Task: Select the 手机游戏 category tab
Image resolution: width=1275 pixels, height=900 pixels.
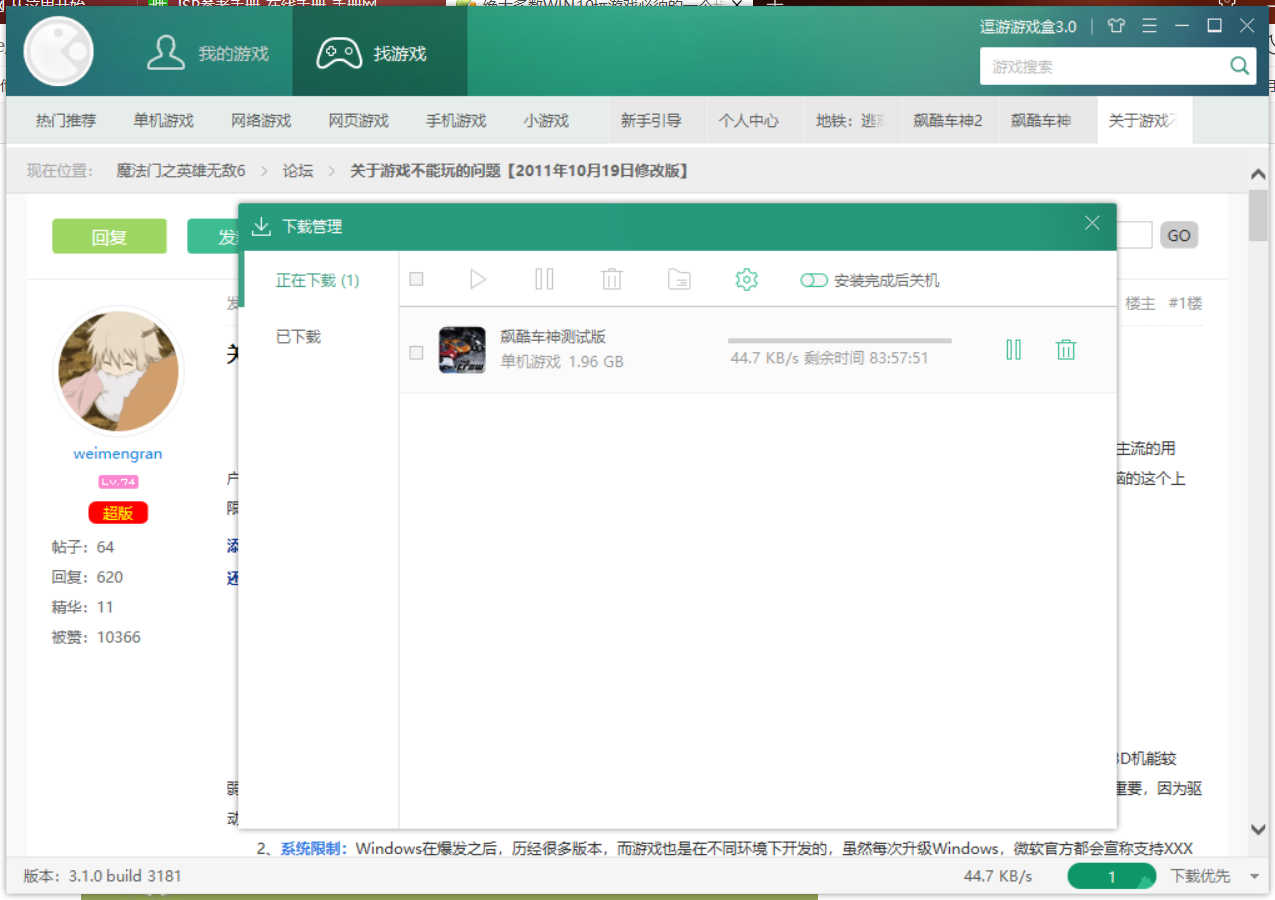Action: [x=456, y=121]
